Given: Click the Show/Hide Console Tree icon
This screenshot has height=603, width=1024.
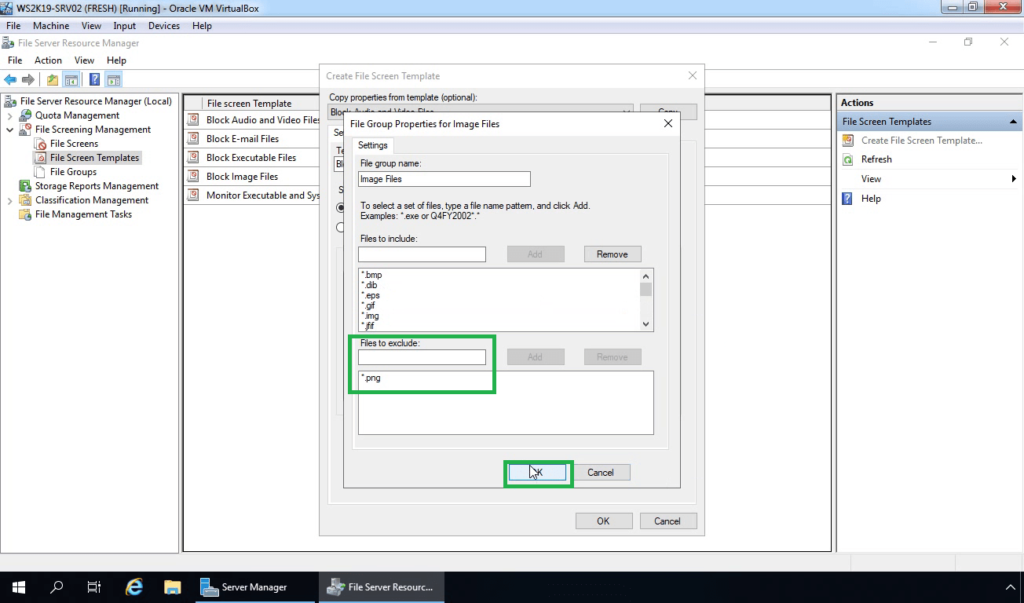Looking at the screenshot, I should pos(71,80).
